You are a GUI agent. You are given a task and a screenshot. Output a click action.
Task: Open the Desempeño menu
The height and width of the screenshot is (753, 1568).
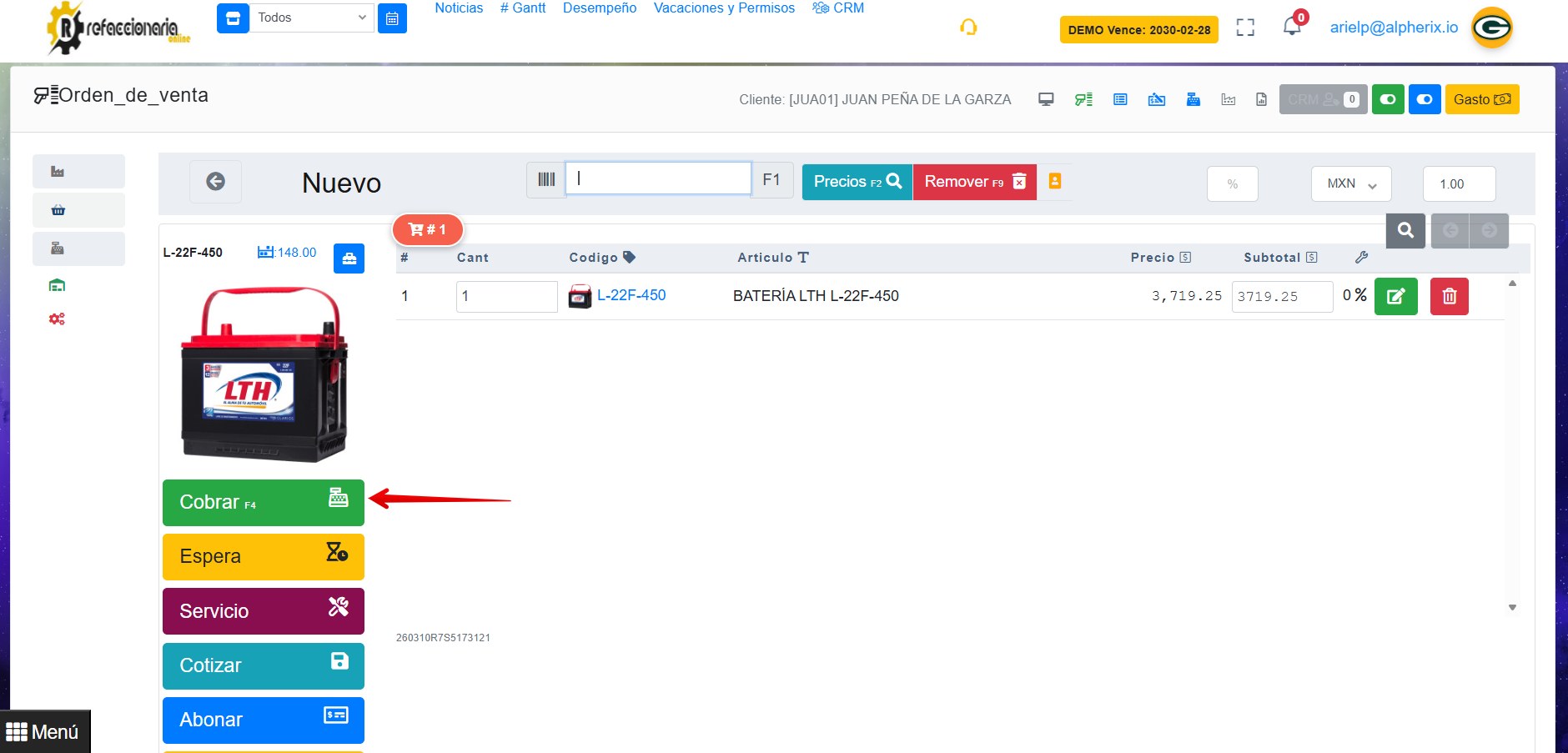599,8
